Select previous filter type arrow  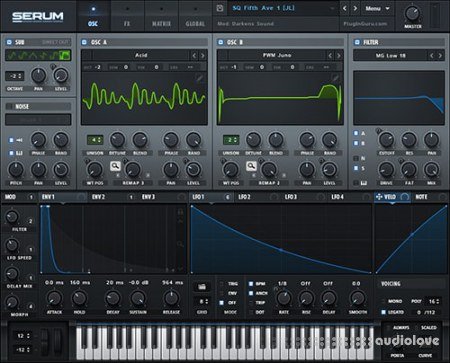(x=432, y=56)
